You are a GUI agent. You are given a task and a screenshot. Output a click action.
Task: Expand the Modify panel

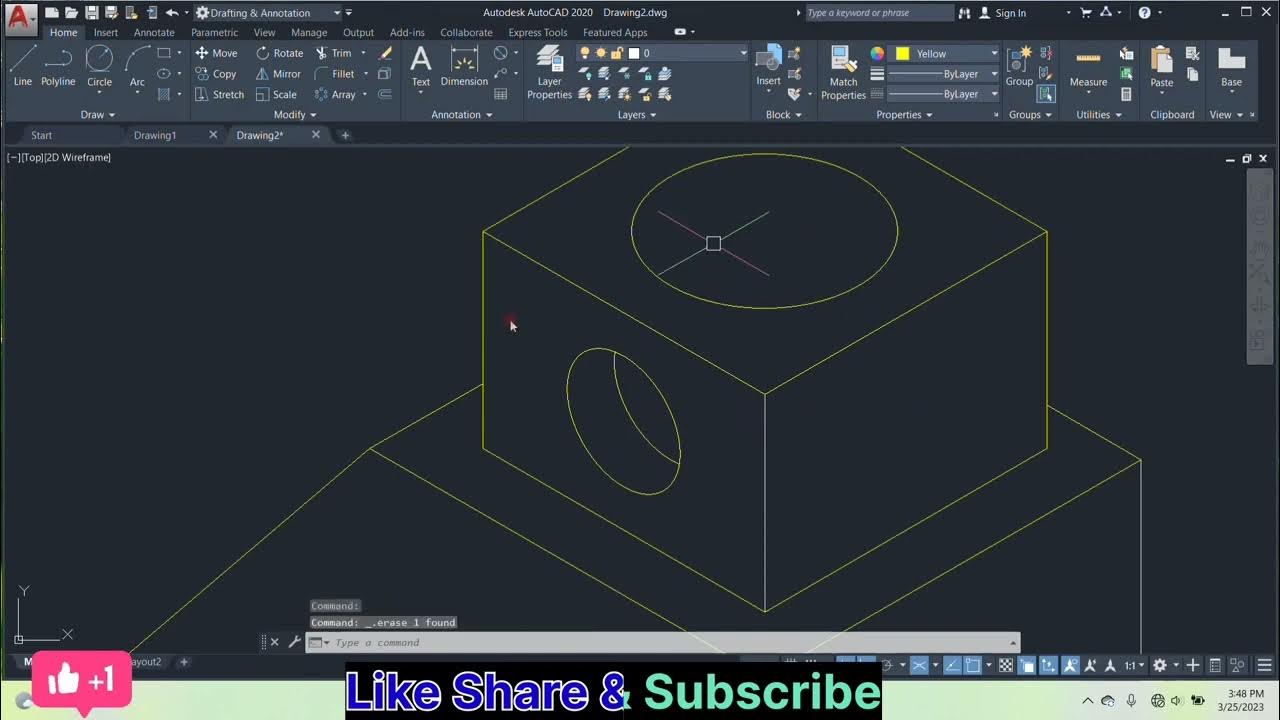pos(294,115)
